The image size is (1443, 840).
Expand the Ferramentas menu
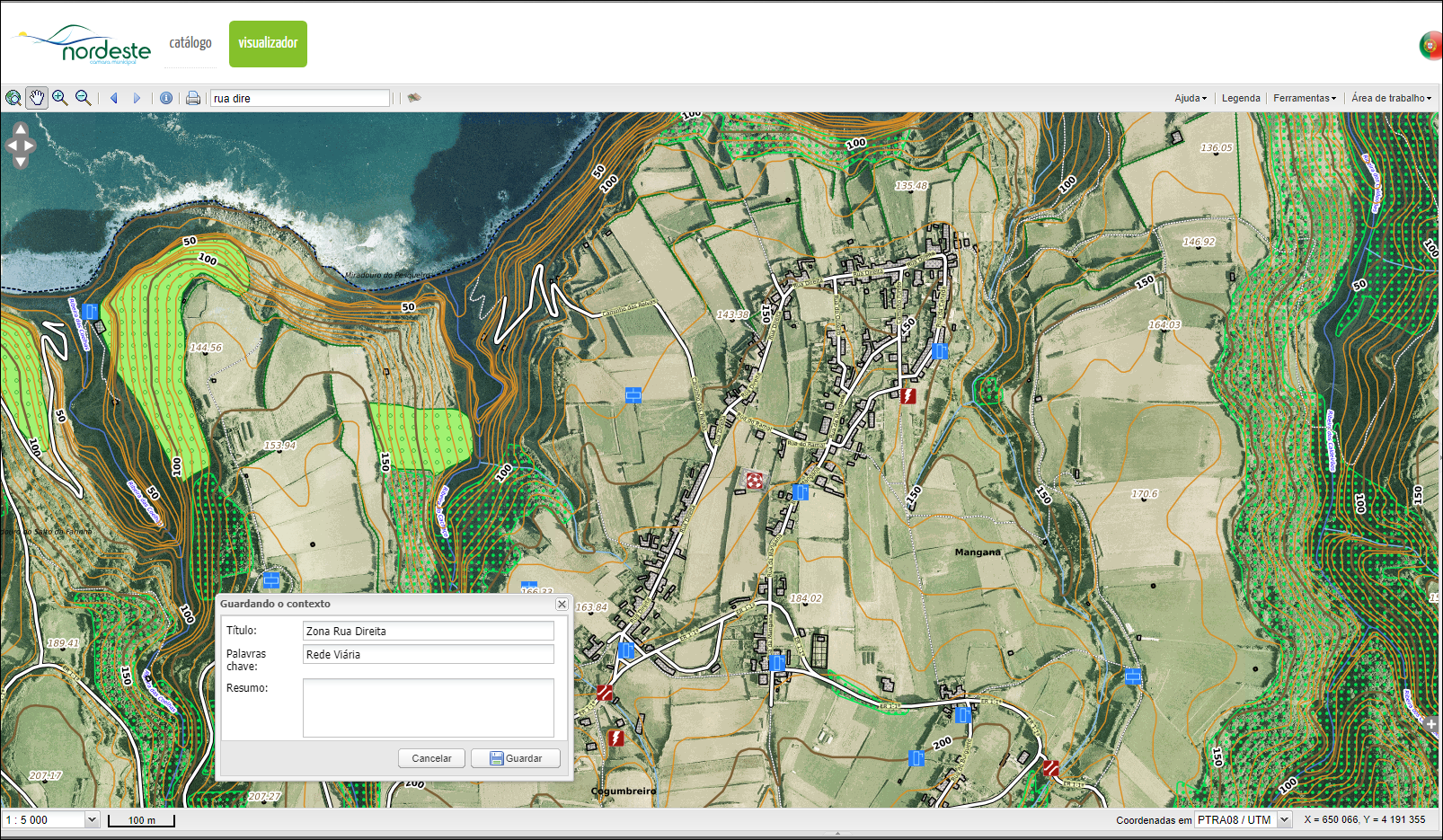(x=1304, y=98)
